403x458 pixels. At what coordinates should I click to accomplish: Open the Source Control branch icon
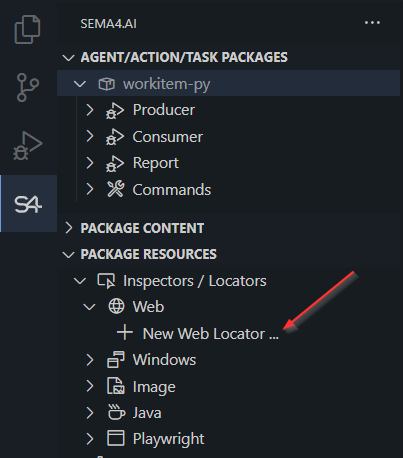coord(28,87)
